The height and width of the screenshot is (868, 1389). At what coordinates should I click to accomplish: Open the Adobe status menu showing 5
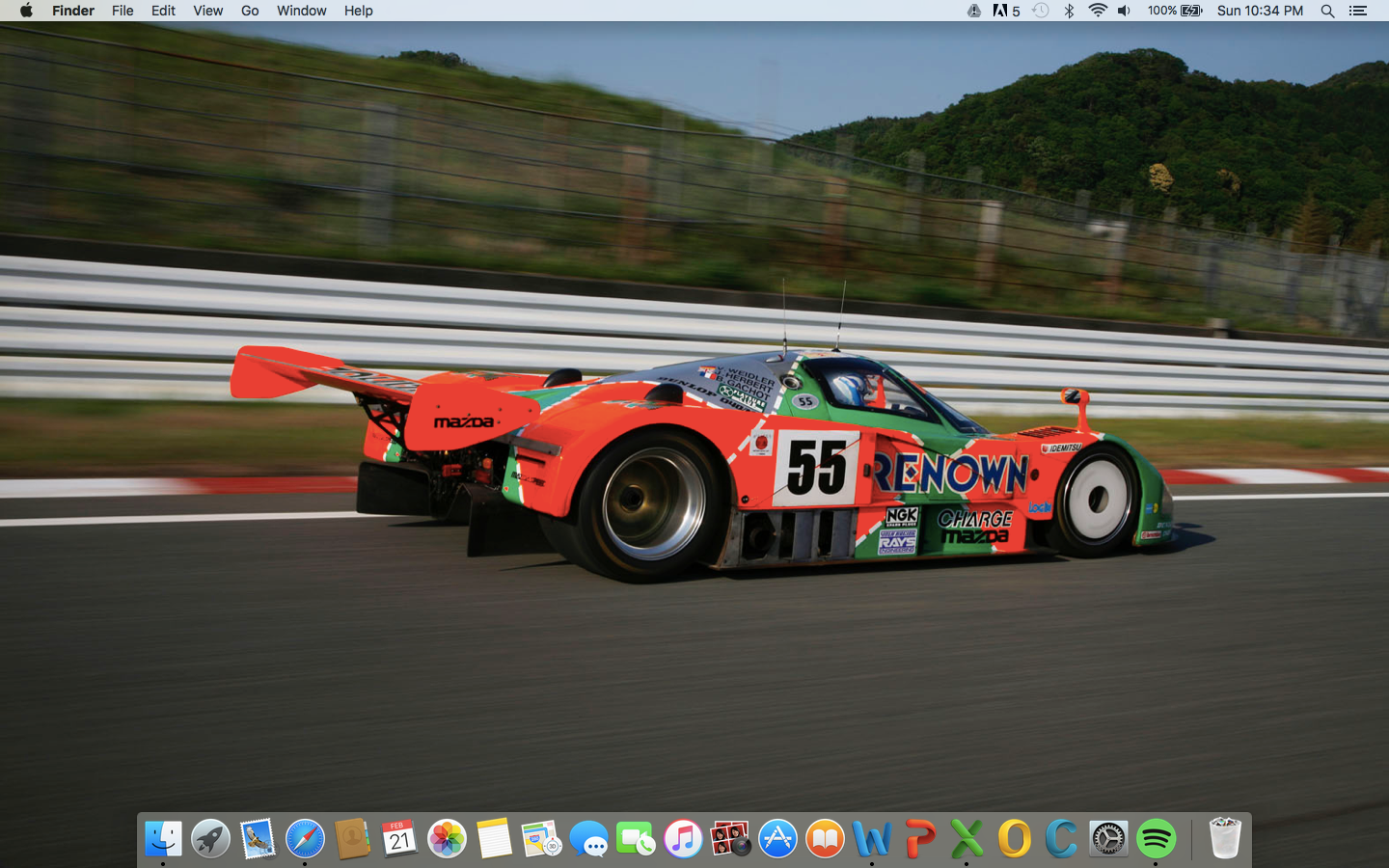pyautogui.click(x=1006, y=11)
